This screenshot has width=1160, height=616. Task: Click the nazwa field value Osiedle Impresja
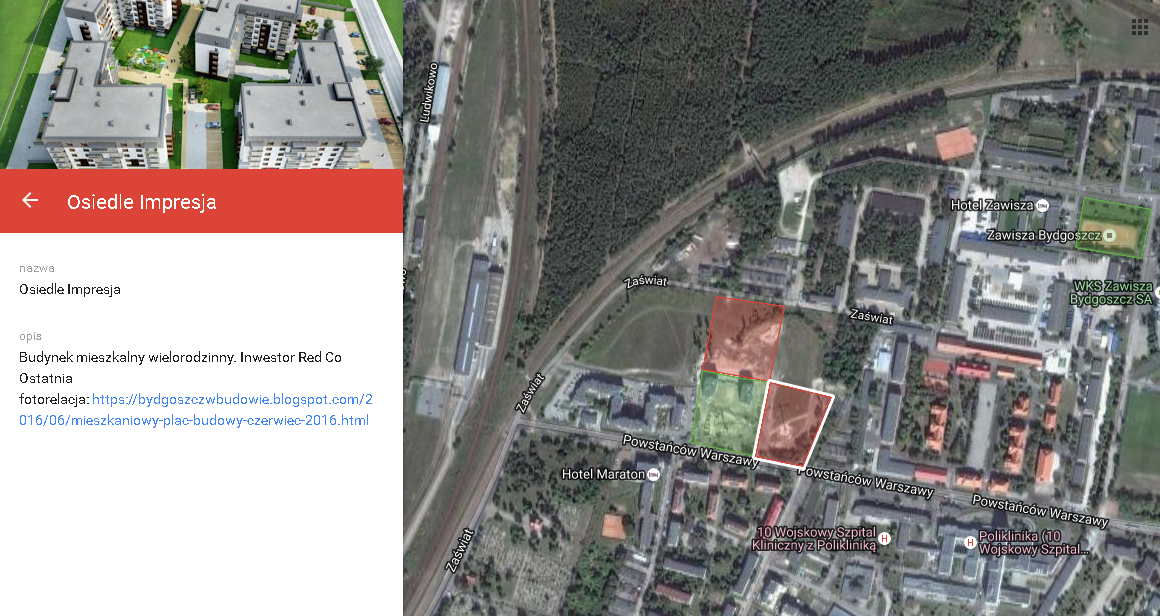[x=70, y=289]
